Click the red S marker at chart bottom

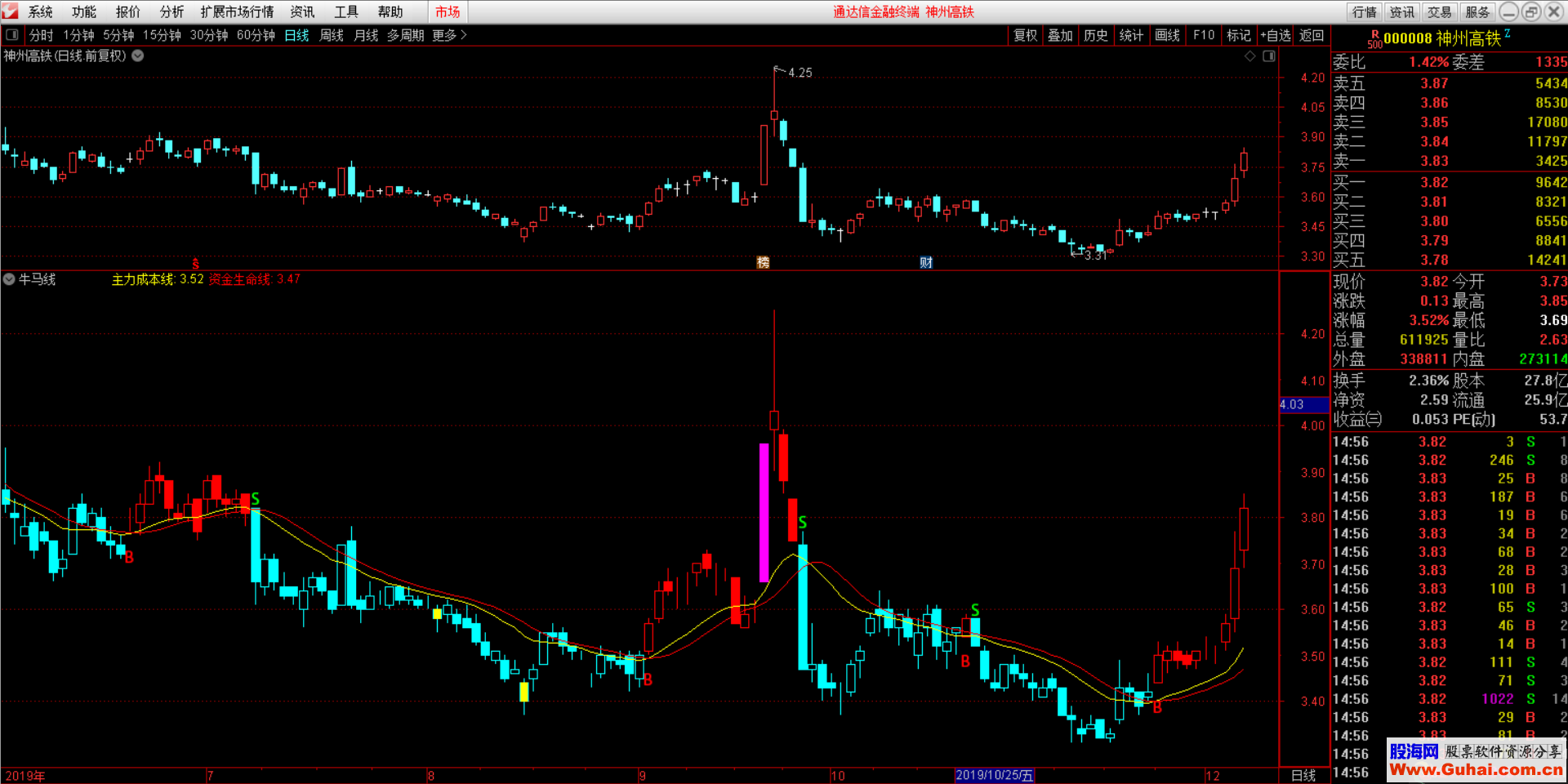tap(195, 264)
